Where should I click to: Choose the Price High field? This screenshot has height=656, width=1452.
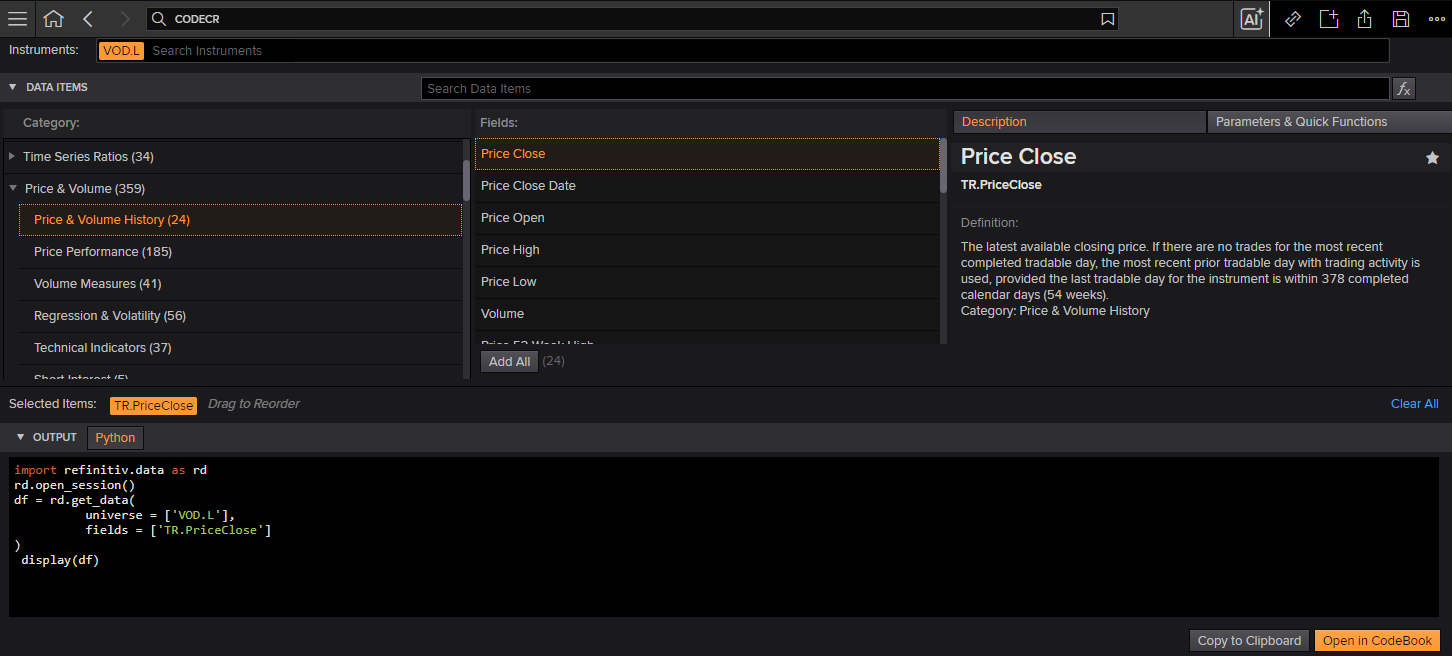tap(707, 250)
